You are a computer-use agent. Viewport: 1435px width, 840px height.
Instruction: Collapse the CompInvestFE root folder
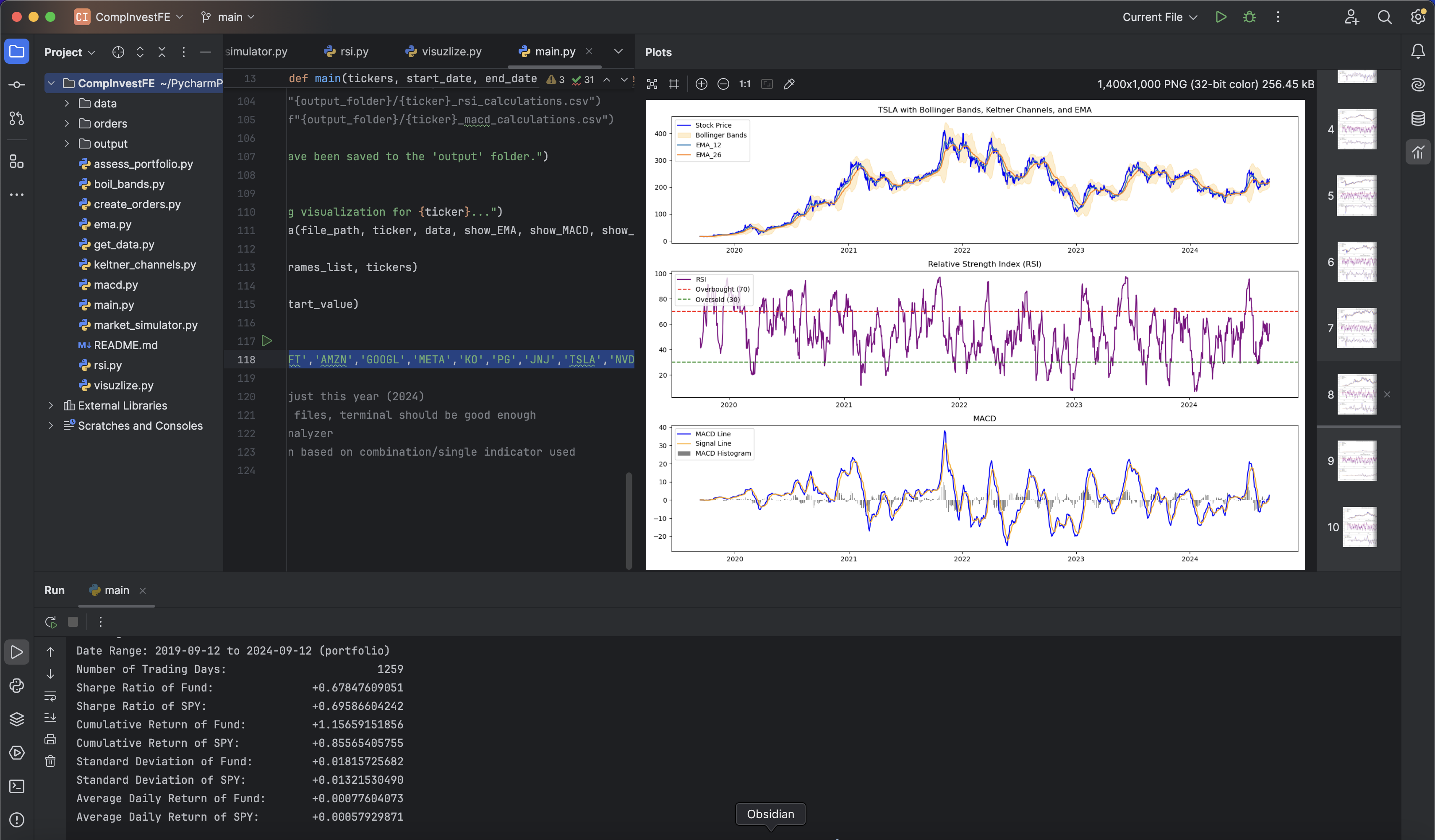51,83
